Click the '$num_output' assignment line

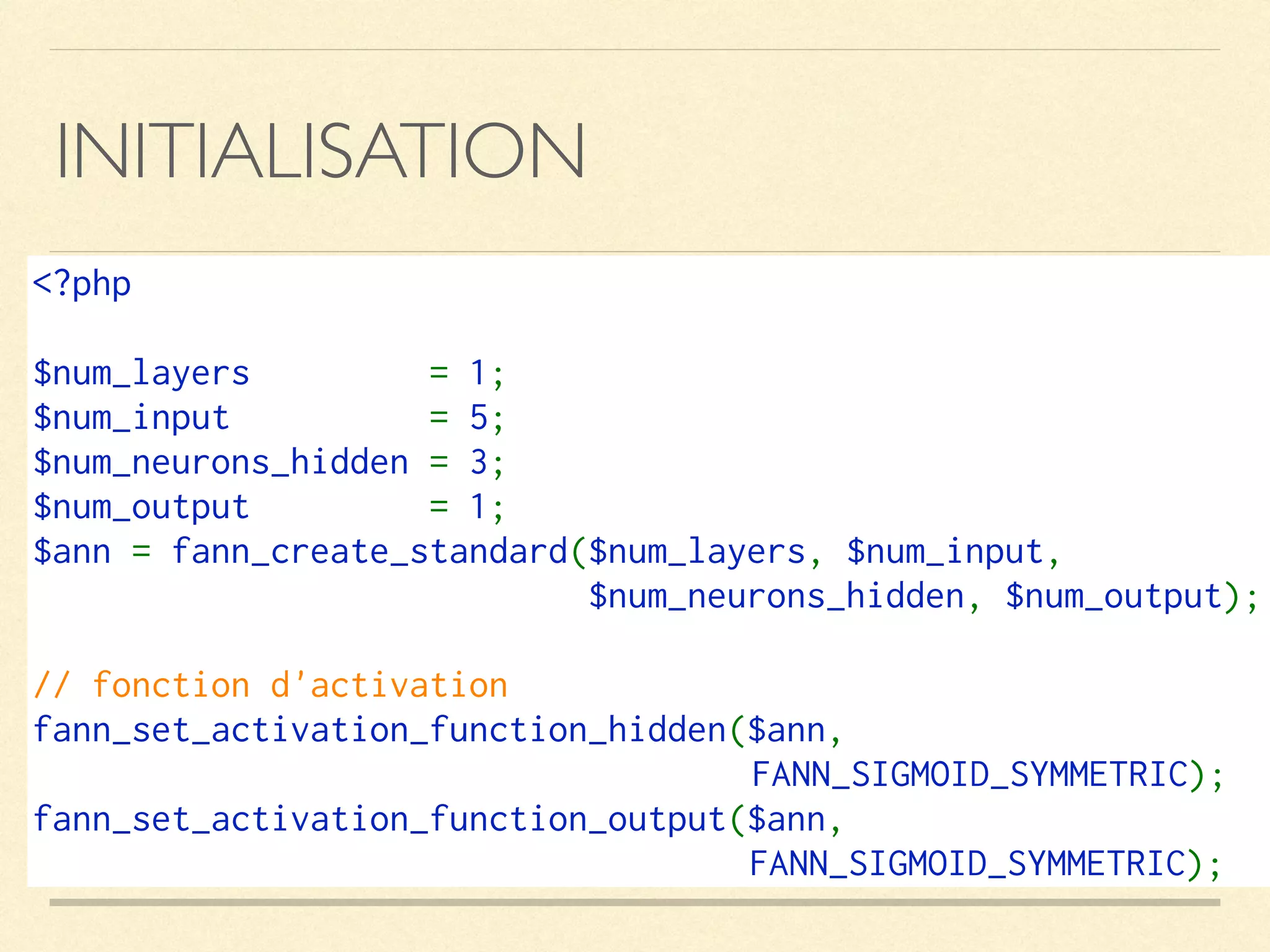(x=269, y=507)
